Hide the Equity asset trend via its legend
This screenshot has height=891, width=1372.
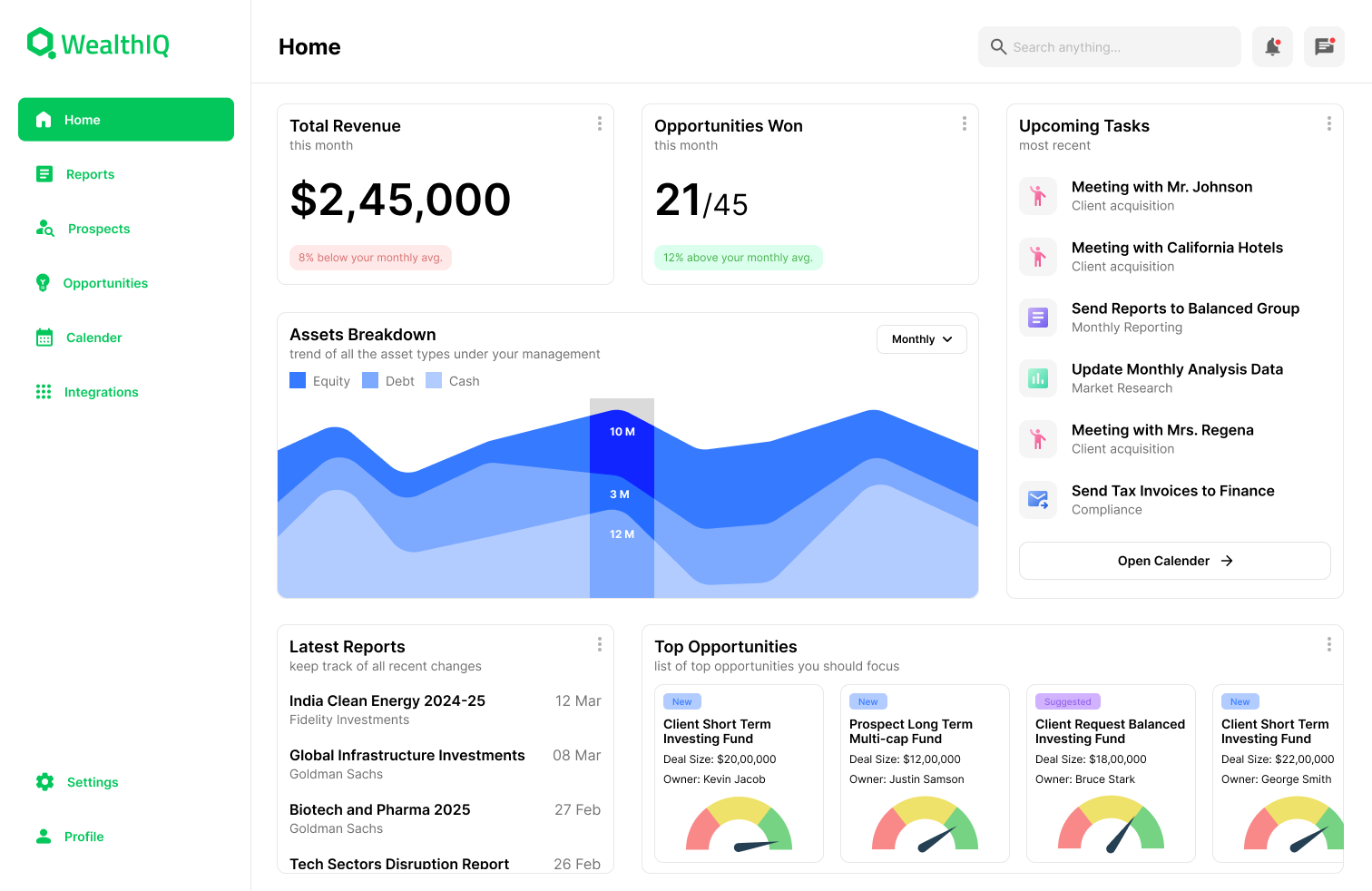(x=319, y=380)
